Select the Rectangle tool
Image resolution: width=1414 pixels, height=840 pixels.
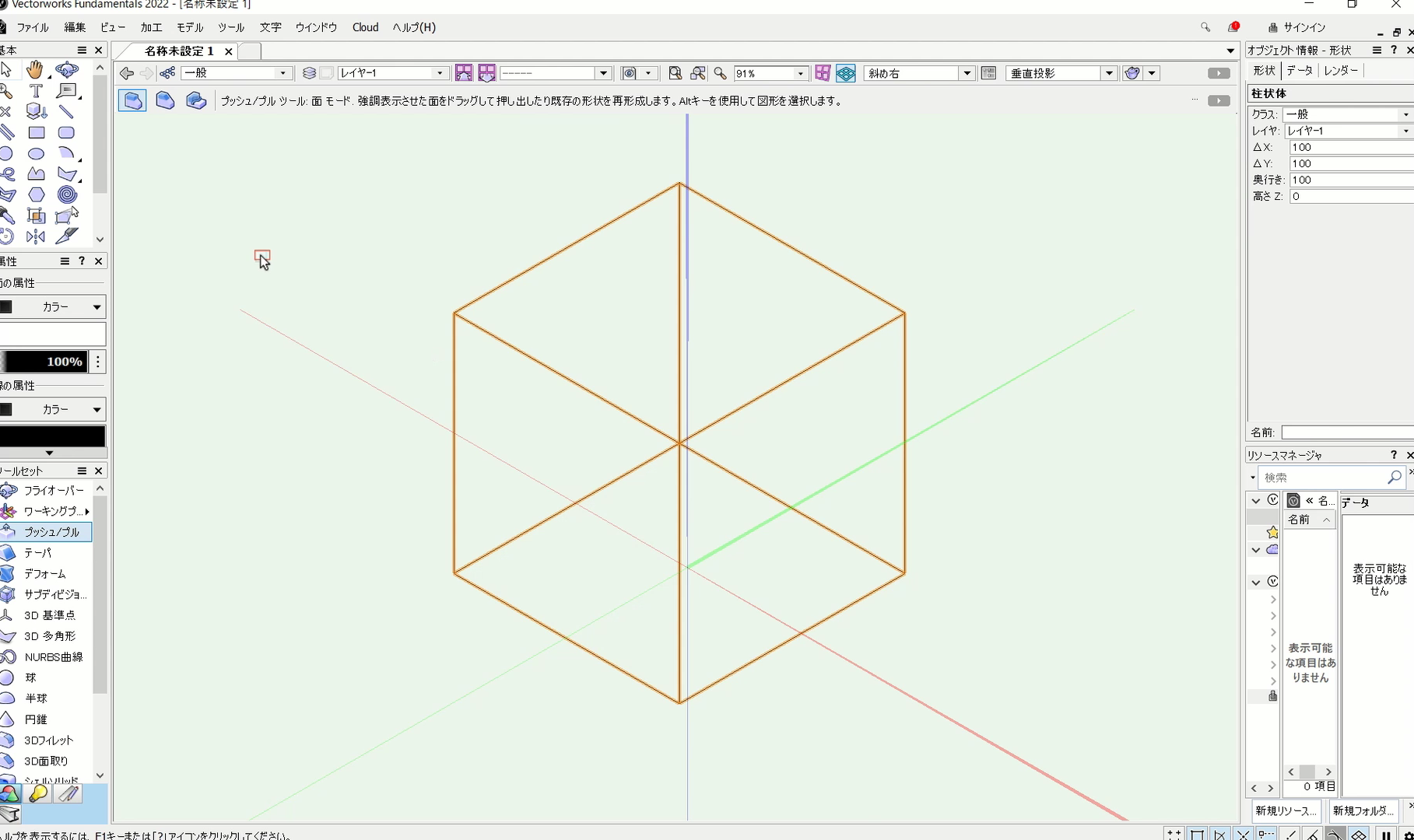(x=36, y=133)
